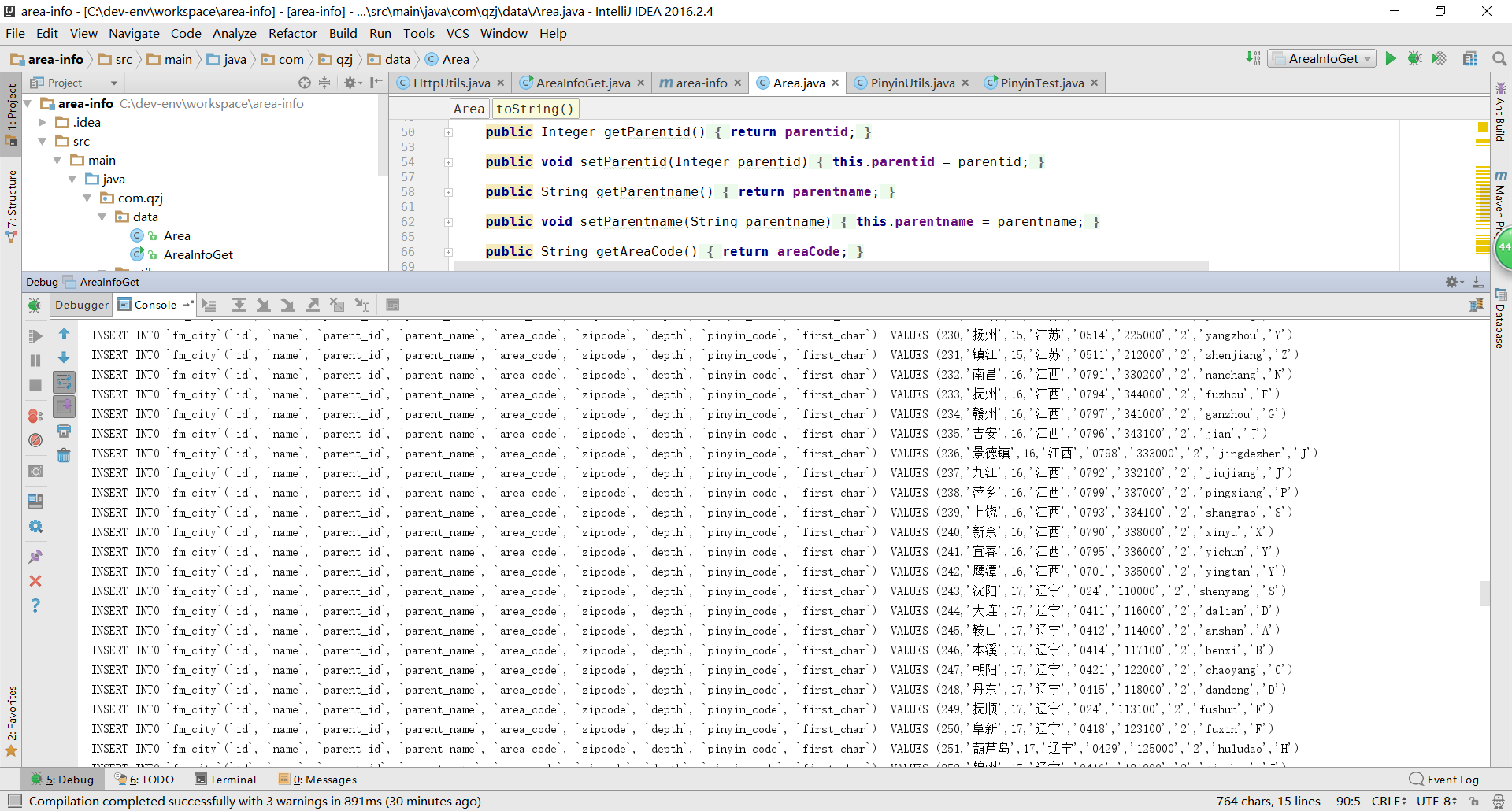
Task: Print the console output
Action: pos(65,431)
